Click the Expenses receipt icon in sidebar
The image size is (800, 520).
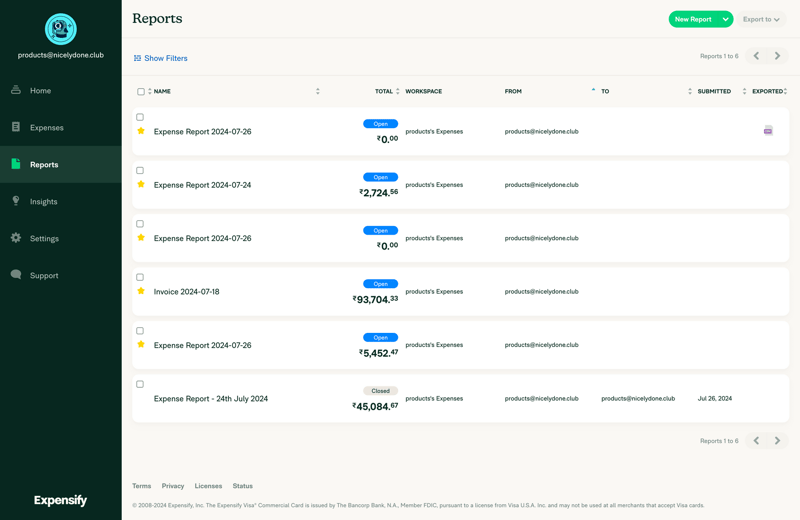point(16,127)
